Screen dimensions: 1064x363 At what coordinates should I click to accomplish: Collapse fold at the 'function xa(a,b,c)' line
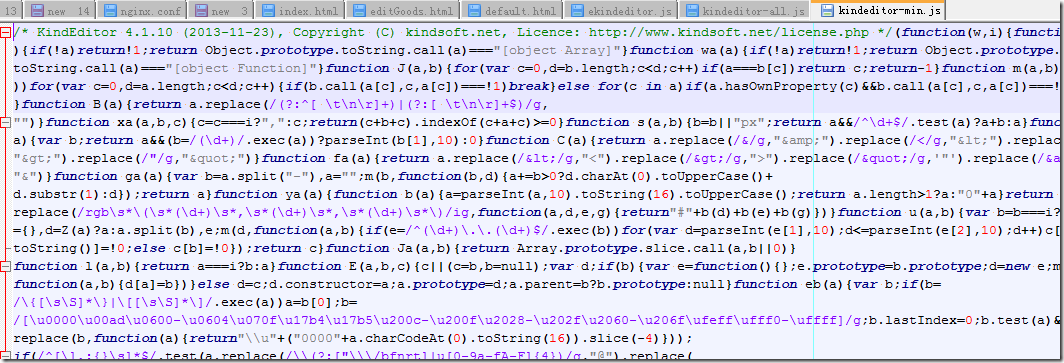(x=5, y=122)
